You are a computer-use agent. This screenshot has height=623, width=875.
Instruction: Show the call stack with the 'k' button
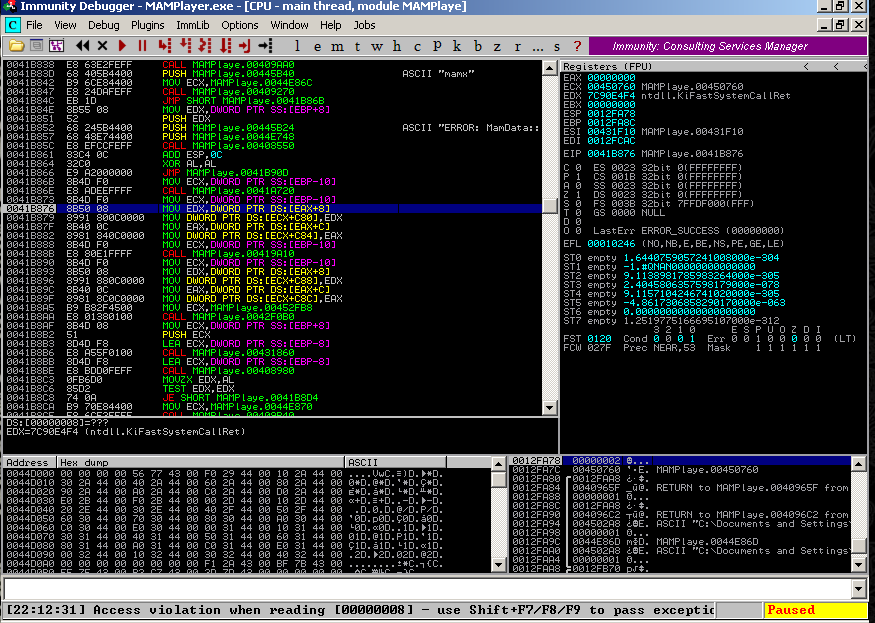[x=457, y=46]
